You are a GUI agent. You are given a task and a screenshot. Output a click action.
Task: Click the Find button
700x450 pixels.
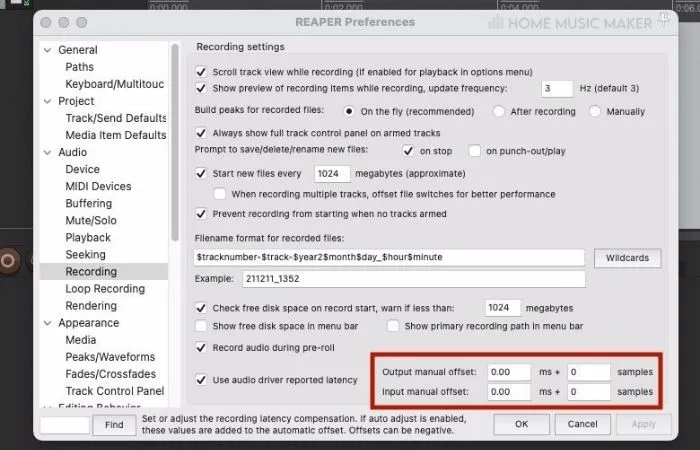(114, 425)
